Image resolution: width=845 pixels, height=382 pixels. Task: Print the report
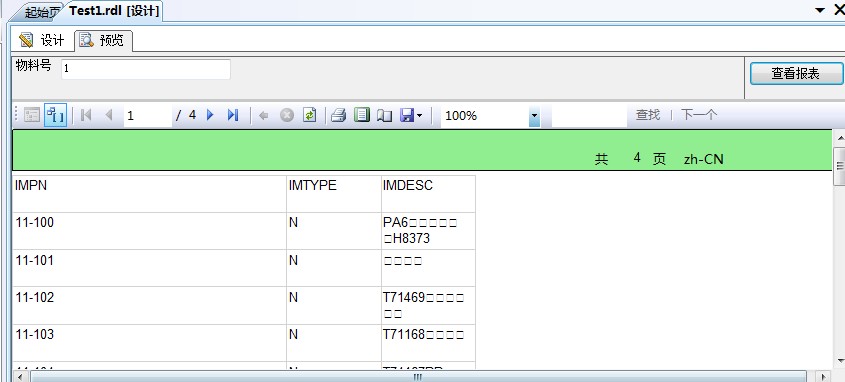click(338, 115)
